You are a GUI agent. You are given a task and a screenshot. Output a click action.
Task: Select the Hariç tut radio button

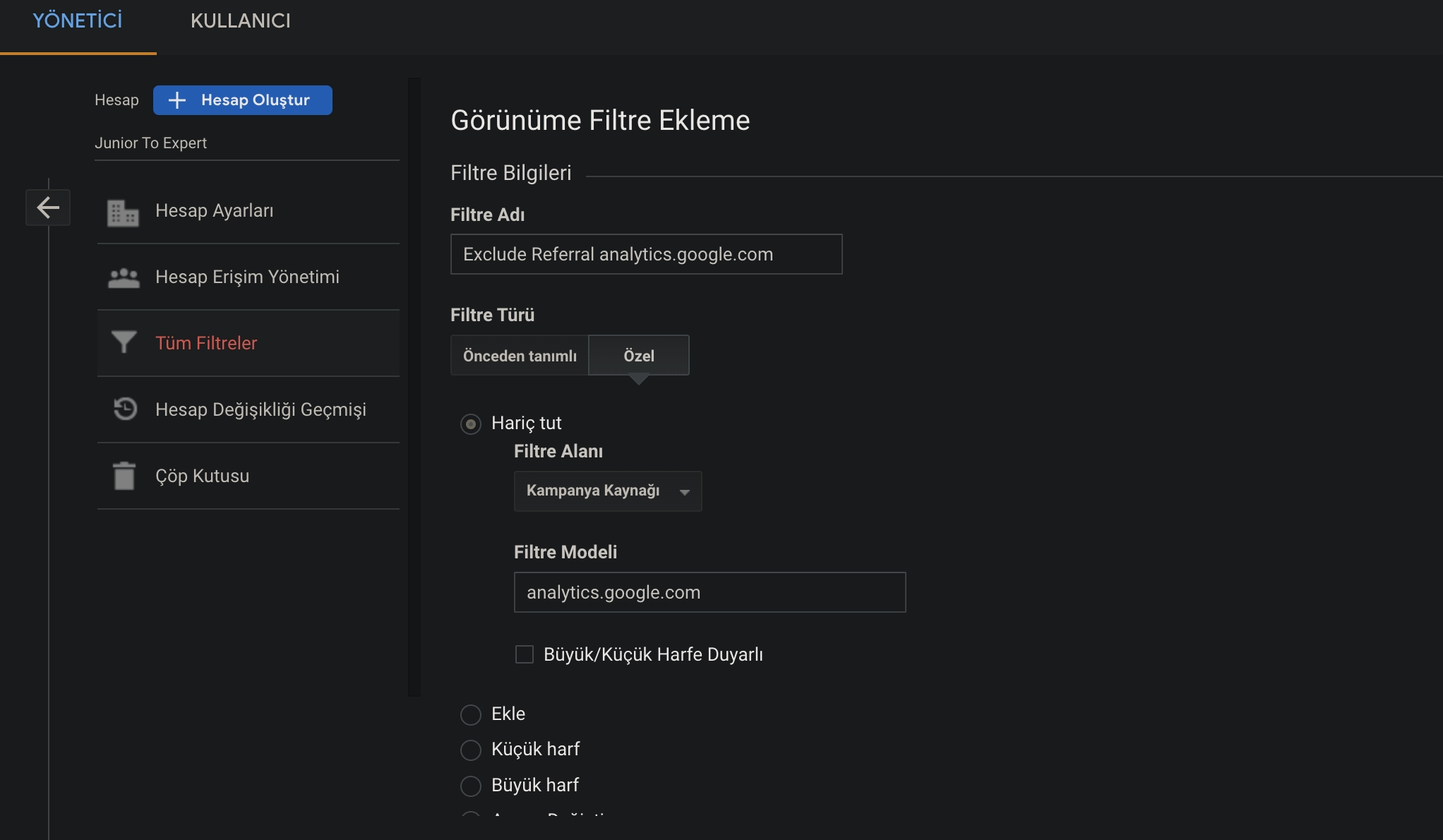point(471,424)
